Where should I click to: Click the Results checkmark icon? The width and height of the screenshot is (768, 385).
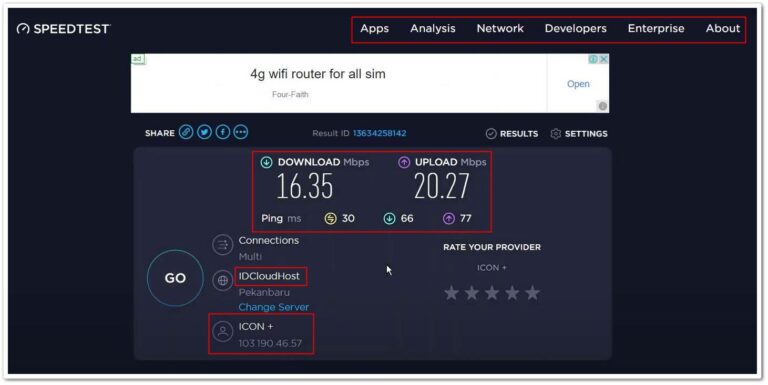pos(491,134)
